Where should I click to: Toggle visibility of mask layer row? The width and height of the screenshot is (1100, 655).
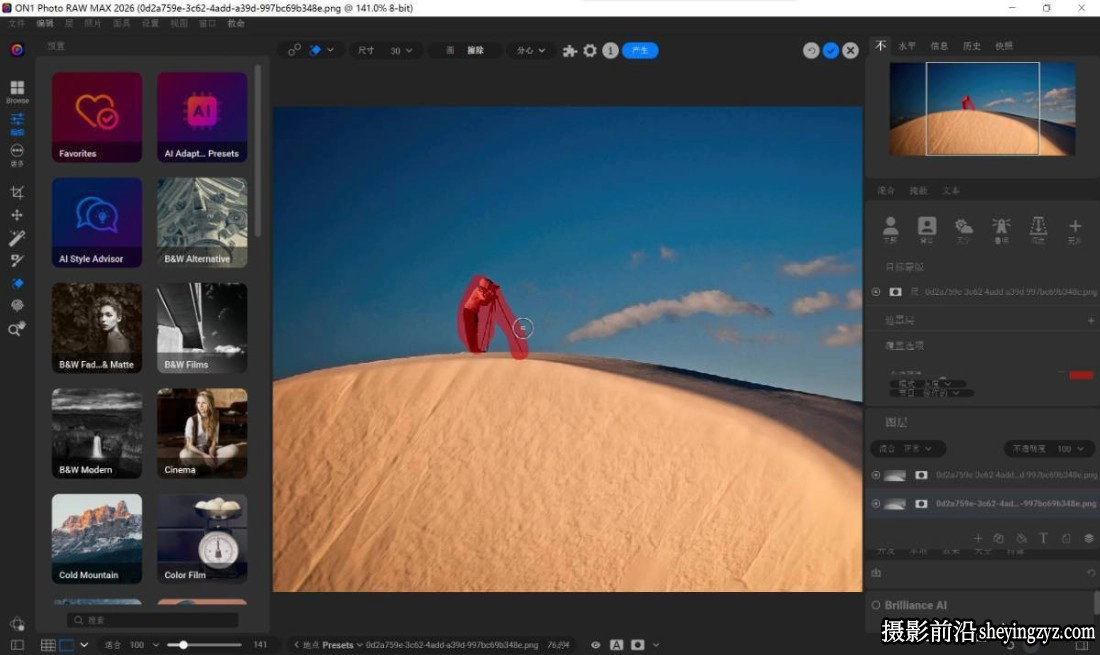click(x=876, y=292)
